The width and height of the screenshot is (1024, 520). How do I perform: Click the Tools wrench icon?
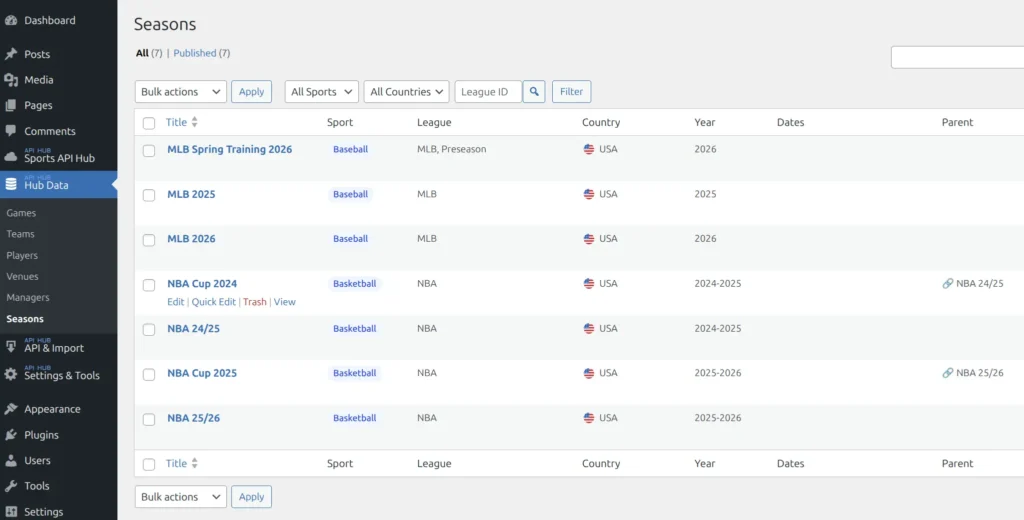coord(10,485)
